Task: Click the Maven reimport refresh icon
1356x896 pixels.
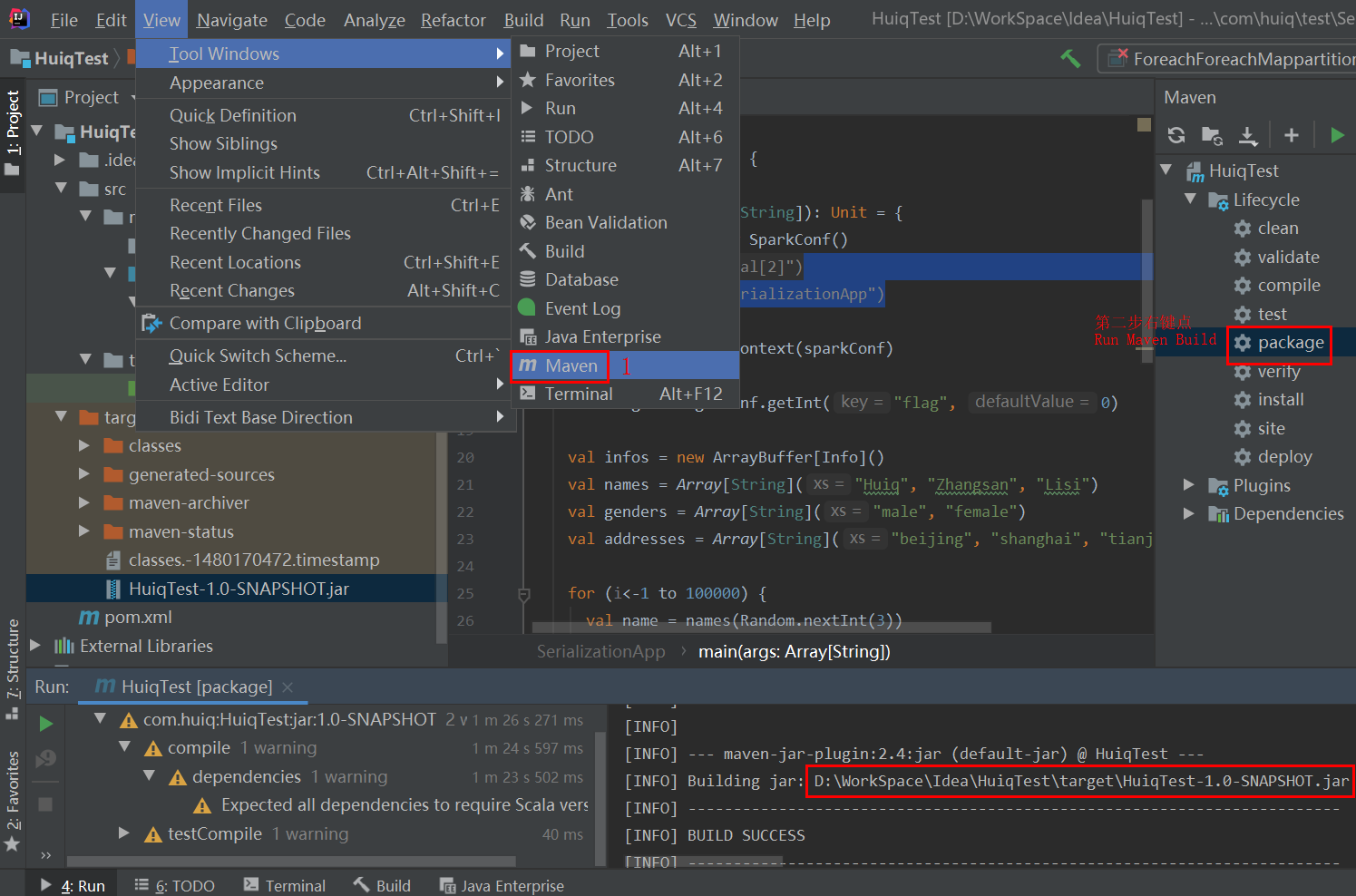Action: (x=1176, y=135)
